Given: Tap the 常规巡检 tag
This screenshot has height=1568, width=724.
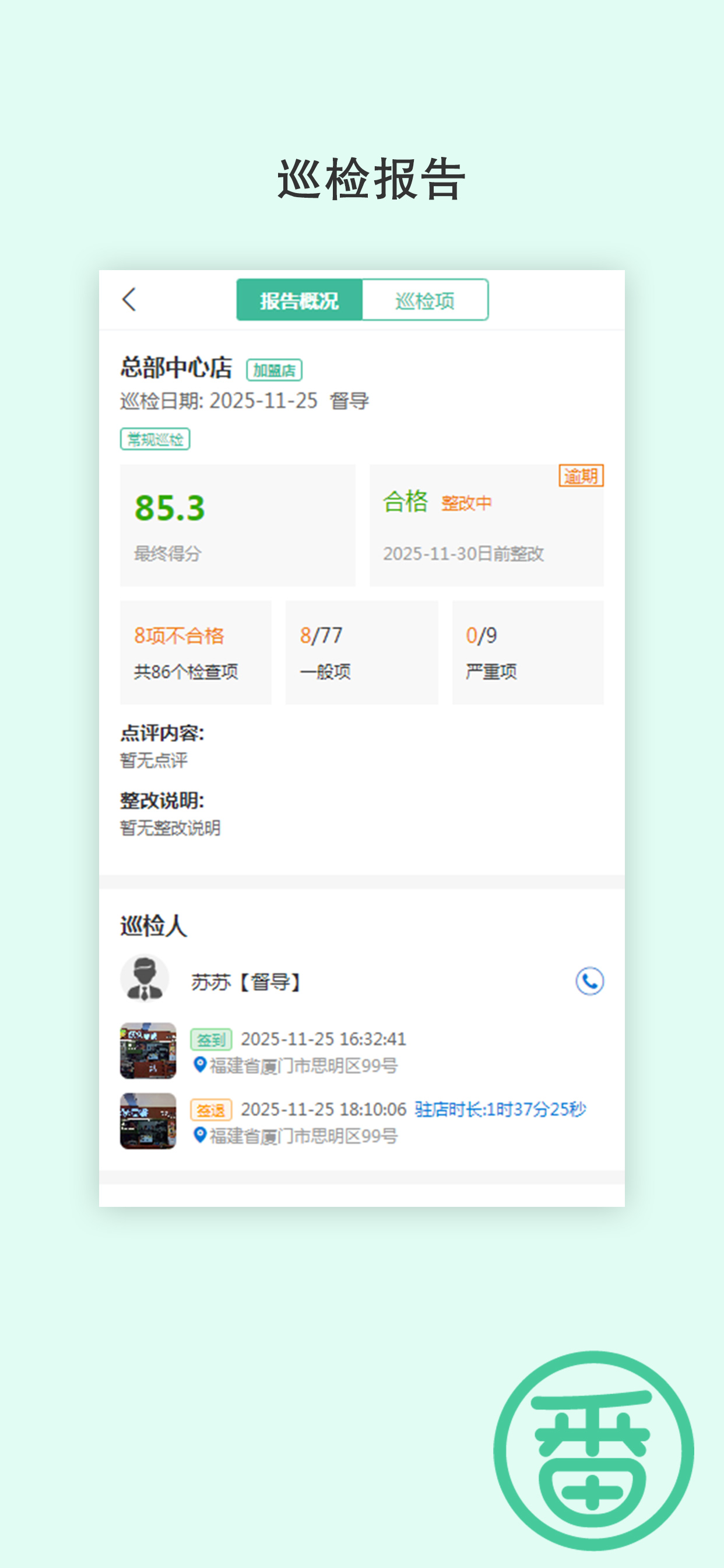Looking at the screenshot, I should (x=155, y=439).
